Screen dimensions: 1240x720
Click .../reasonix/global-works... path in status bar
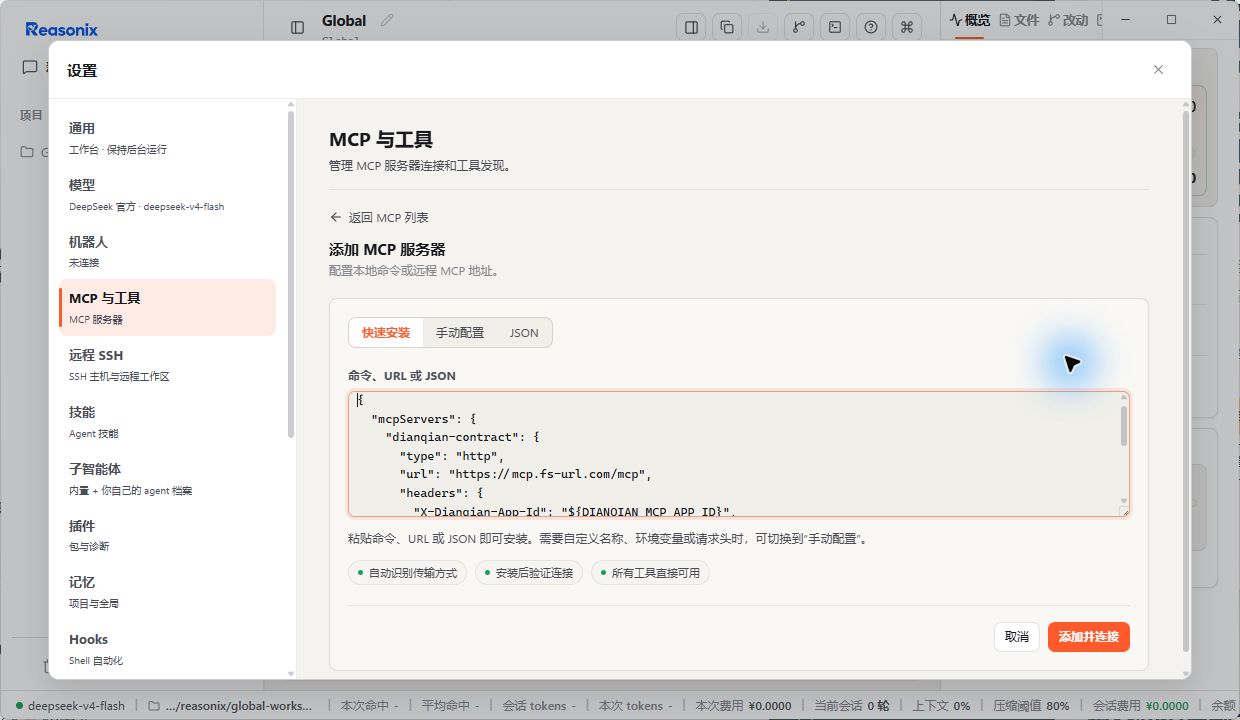click(x=230, y=705)
